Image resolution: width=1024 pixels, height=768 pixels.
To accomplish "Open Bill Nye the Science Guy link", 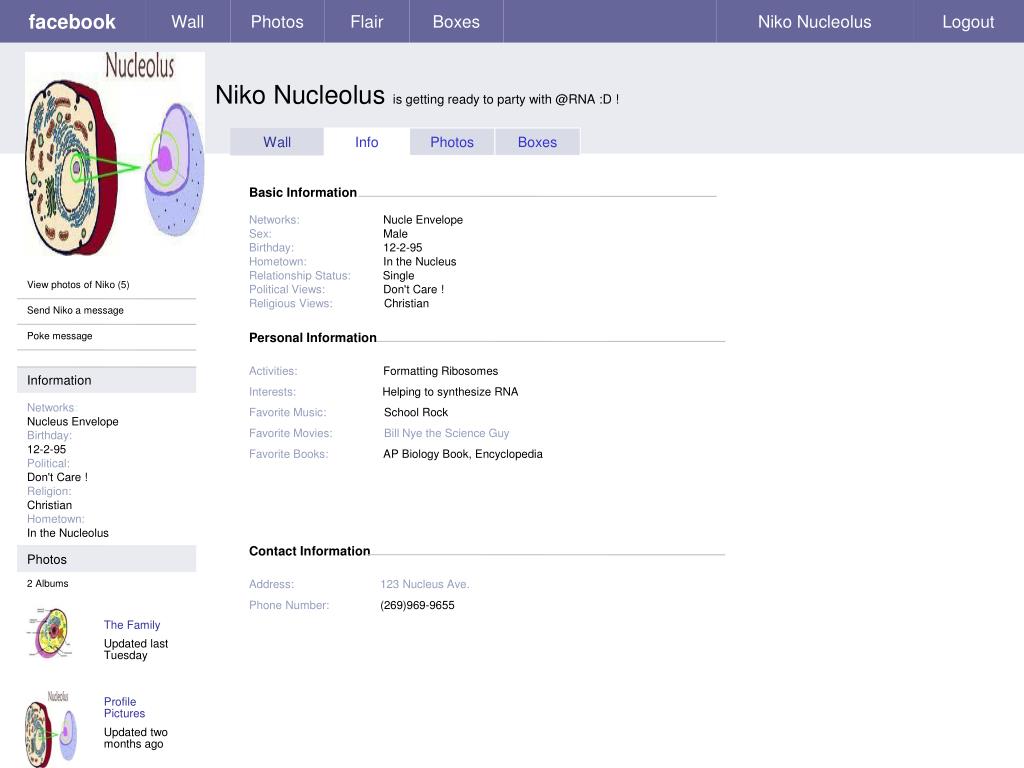I will pyautogui.click(x=446, y=433).
